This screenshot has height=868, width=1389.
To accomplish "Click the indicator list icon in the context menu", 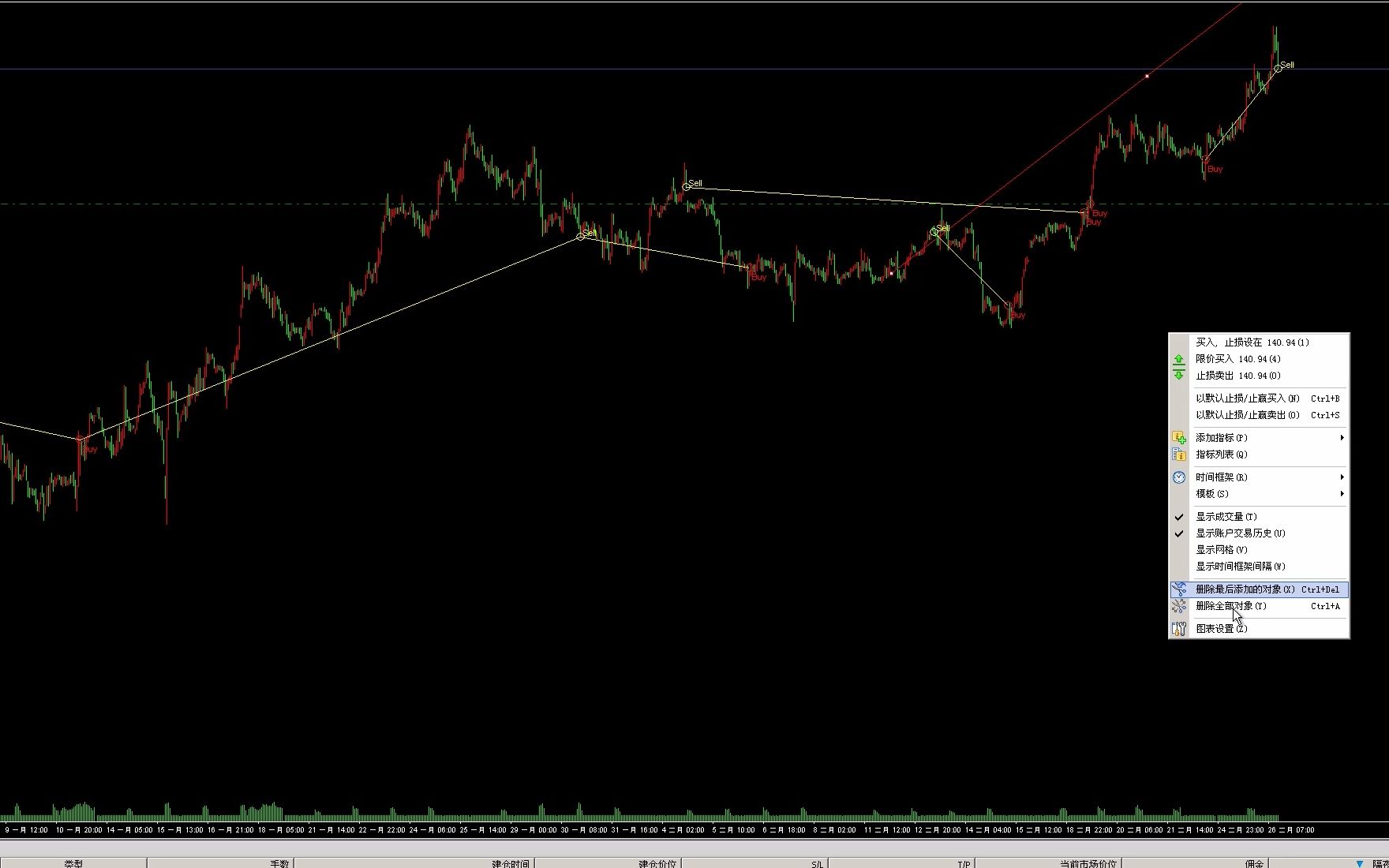I will pos(1178,455).
